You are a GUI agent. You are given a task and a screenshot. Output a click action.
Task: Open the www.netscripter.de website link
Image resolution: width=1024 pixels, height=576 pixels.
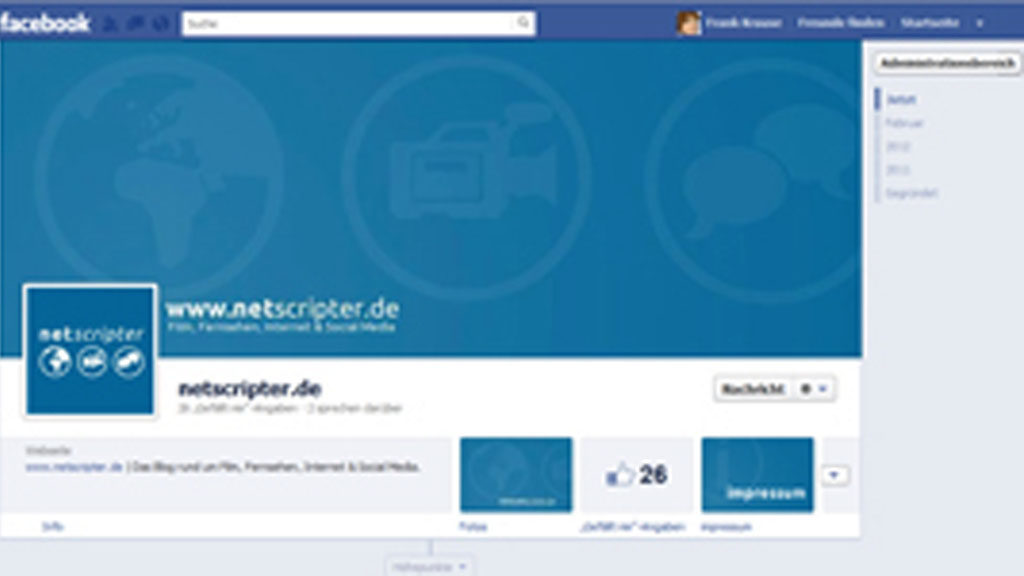74,467
